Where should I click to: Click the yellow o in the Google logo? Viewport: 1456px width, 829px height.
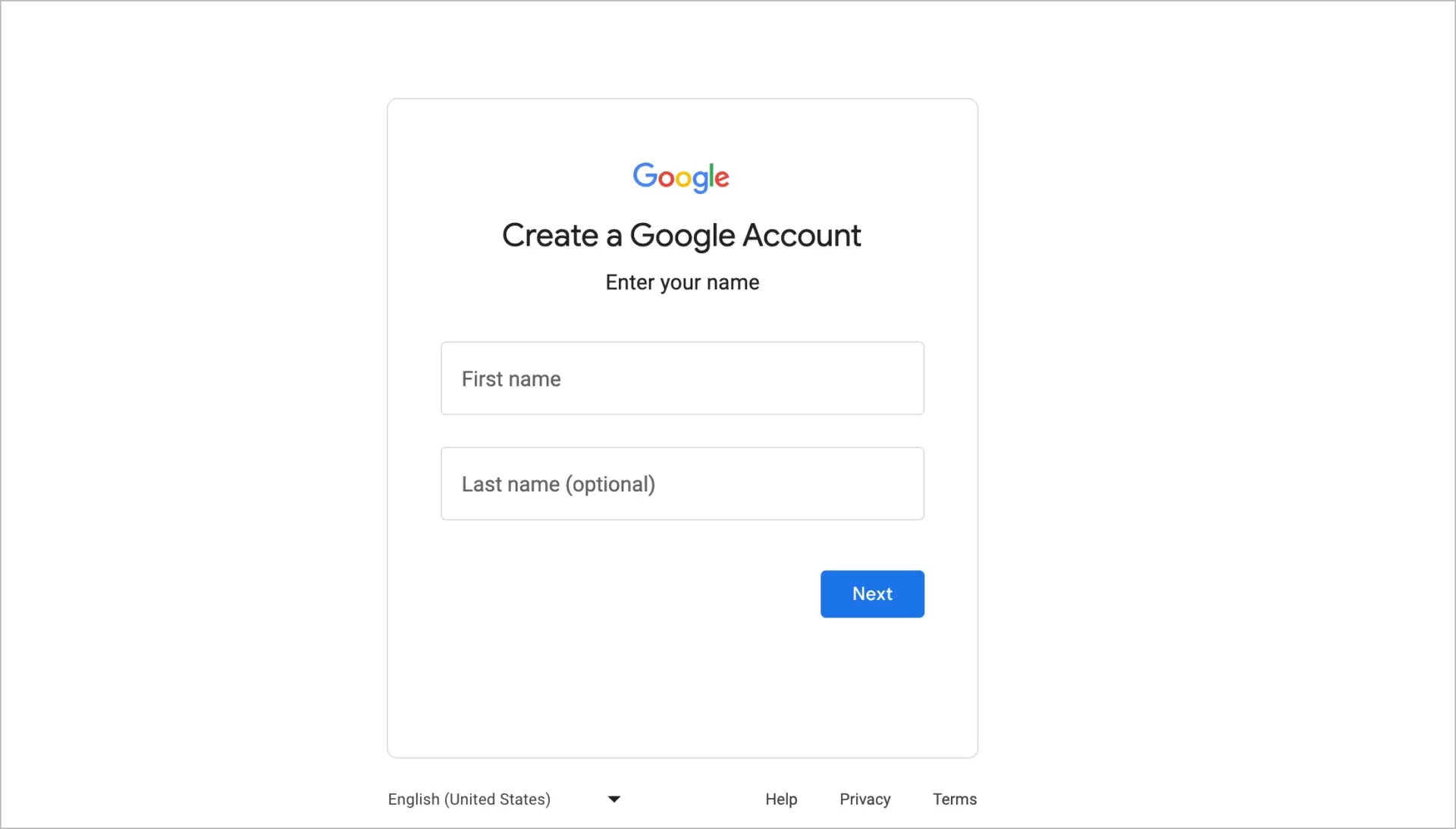point(684,179)
